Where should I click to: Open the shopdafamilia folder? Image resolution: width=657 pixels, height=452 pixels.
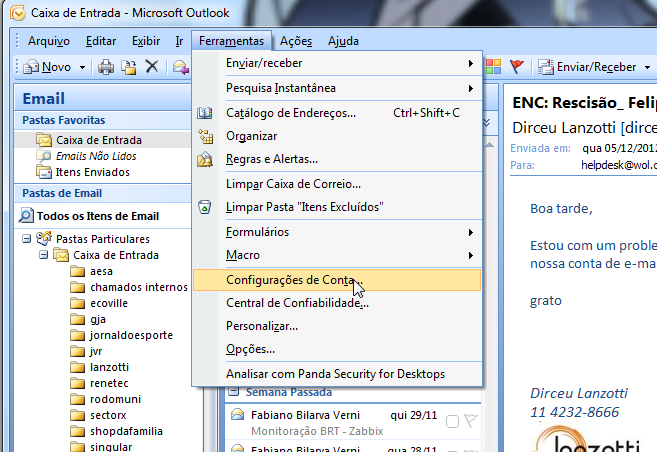[x=126, y=431]
